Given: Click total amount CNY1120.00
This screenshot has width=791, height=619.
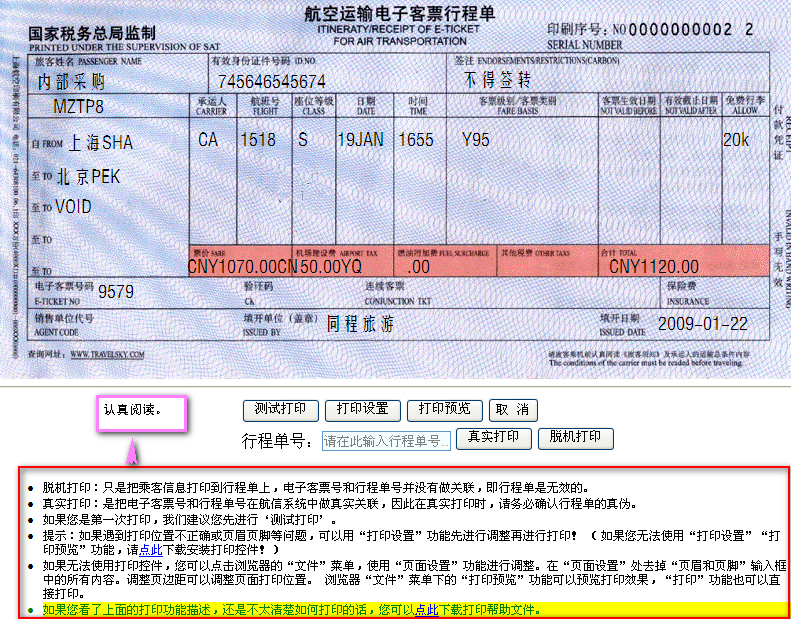Looking at the screenshot, I should pyautogui.click(x=654, y=266).
